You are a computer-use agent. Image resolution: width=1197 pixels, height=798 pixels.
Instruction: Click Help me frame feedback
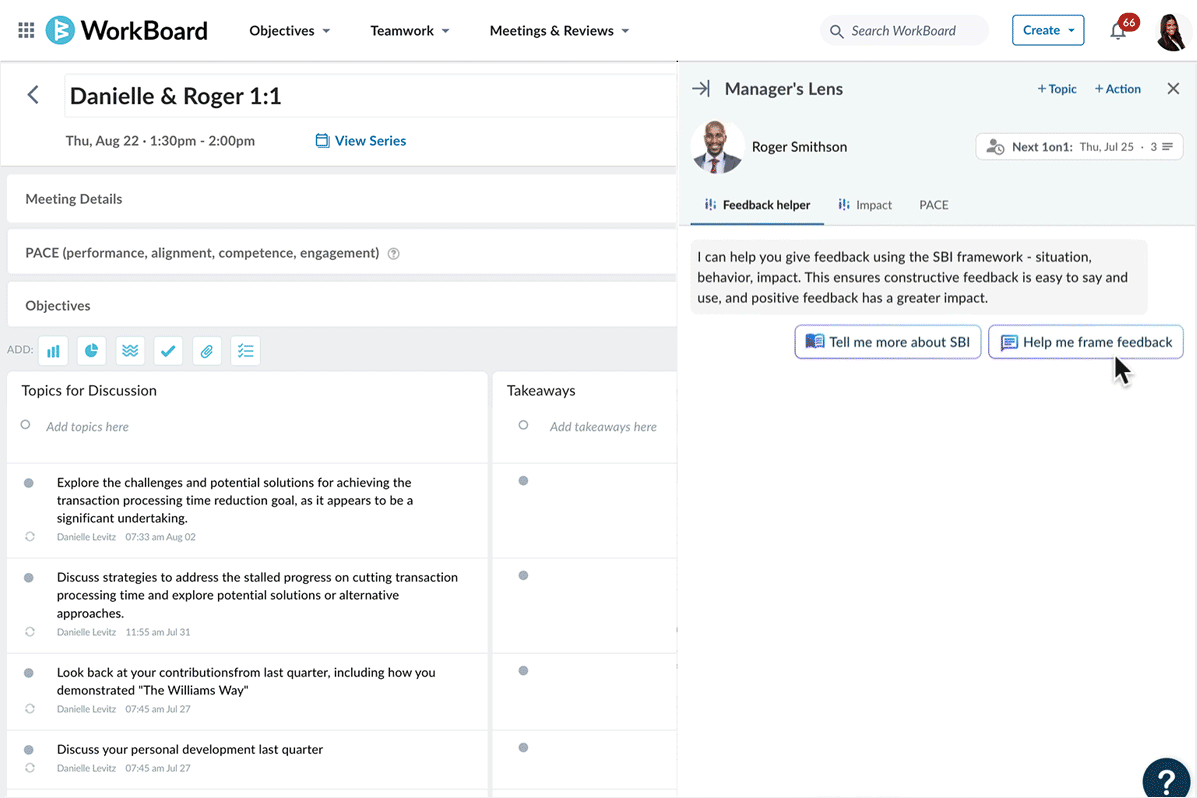(1086, 342)
